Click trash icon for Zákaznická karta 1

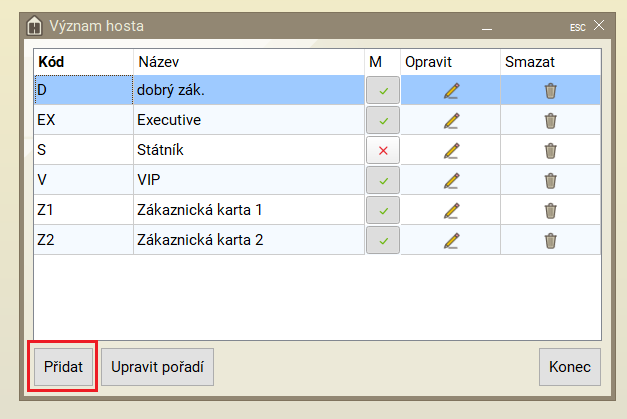pyautogui.click(x=550, y=211)
